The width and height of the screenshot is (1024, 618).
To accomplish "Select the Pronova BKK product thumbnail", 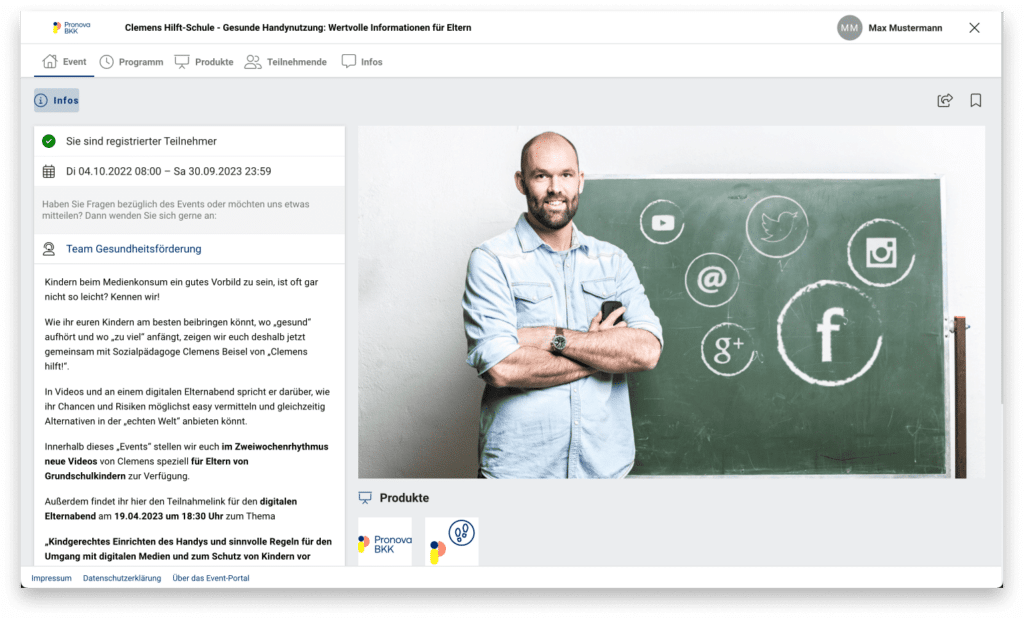I will [x=385, y=541].
